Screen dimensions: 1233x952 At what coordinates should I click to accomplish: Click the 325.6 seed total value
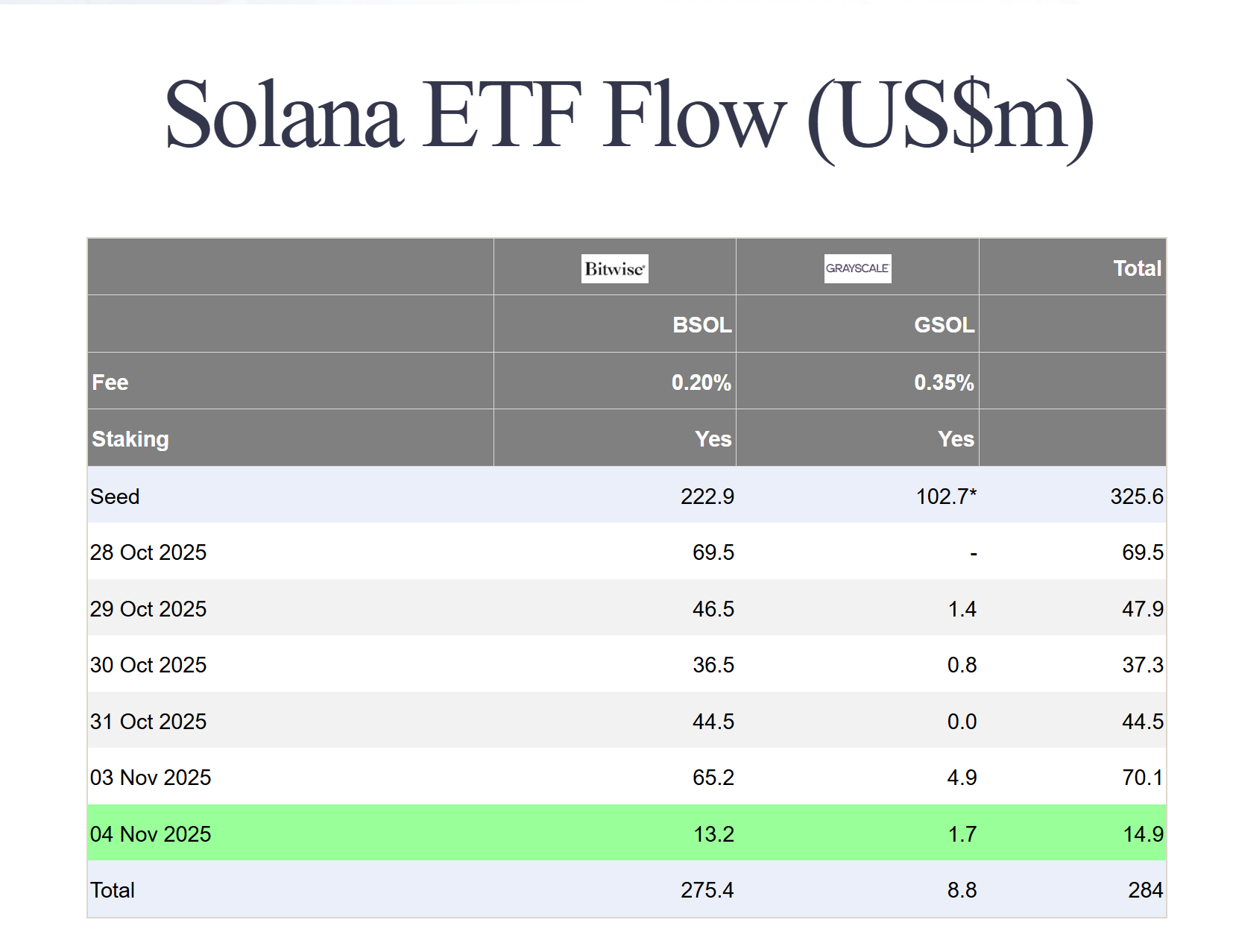(x=1136, y=497)
